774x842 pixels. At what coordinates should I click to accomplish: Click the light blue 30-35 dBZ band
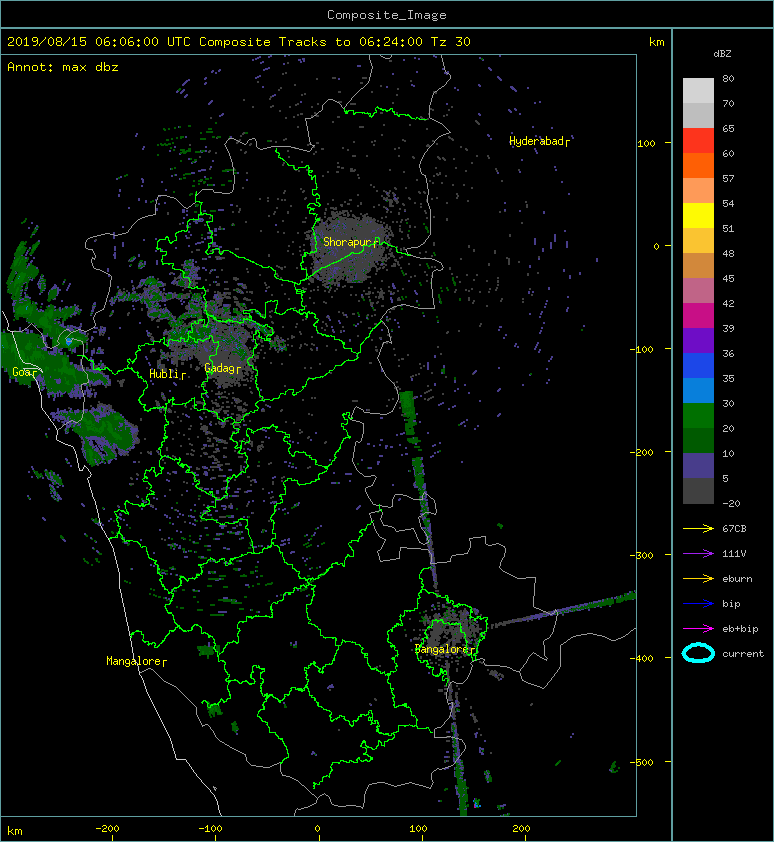click(698, 391)
